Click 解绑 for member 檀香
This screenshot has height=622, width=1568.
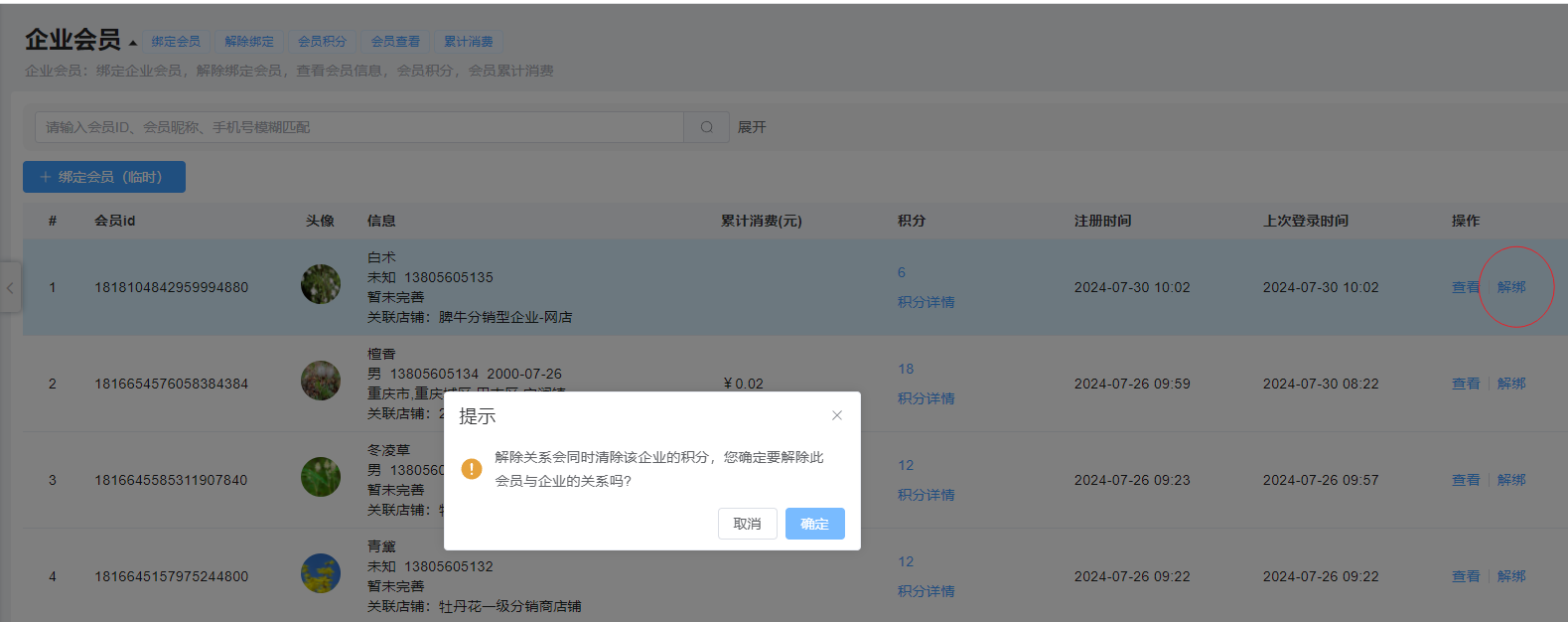click(1511, 384)
